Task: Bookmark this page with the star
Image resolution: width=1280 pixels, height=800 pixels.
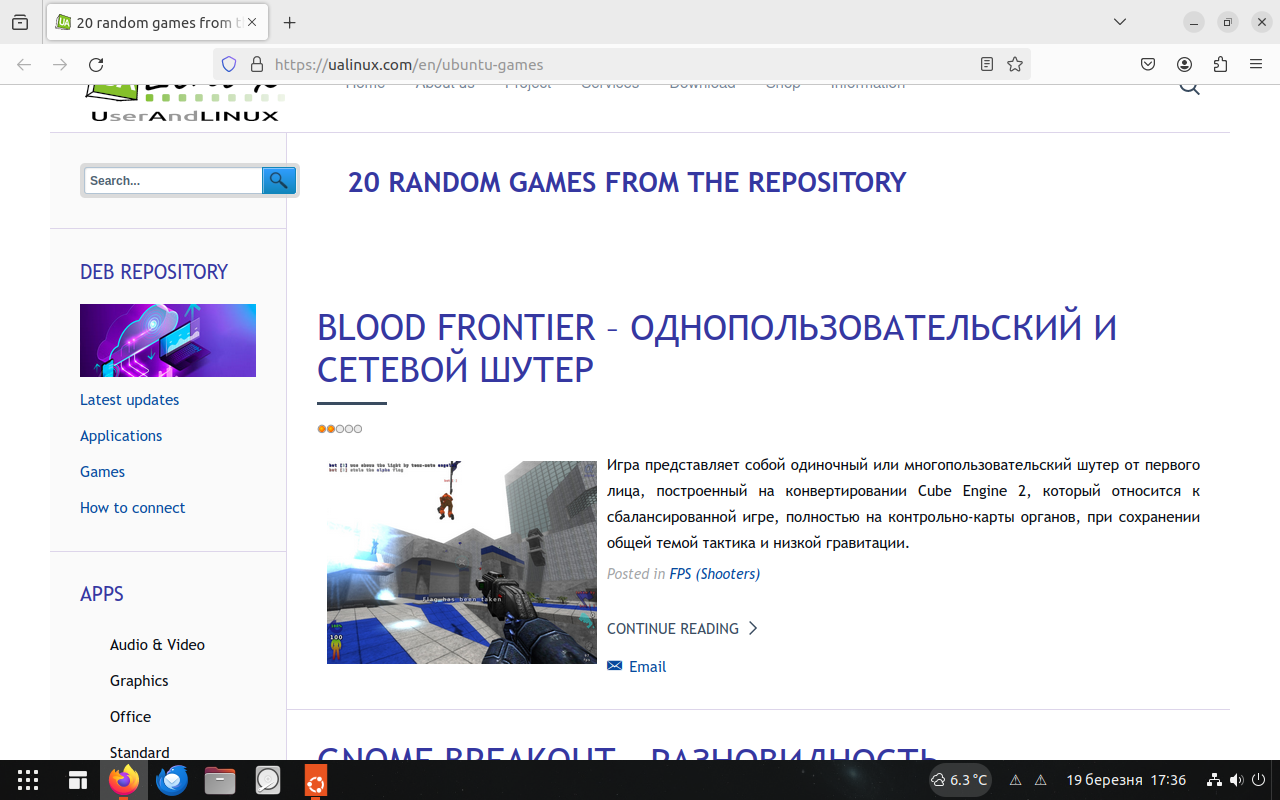Action: click(1015, 64)
